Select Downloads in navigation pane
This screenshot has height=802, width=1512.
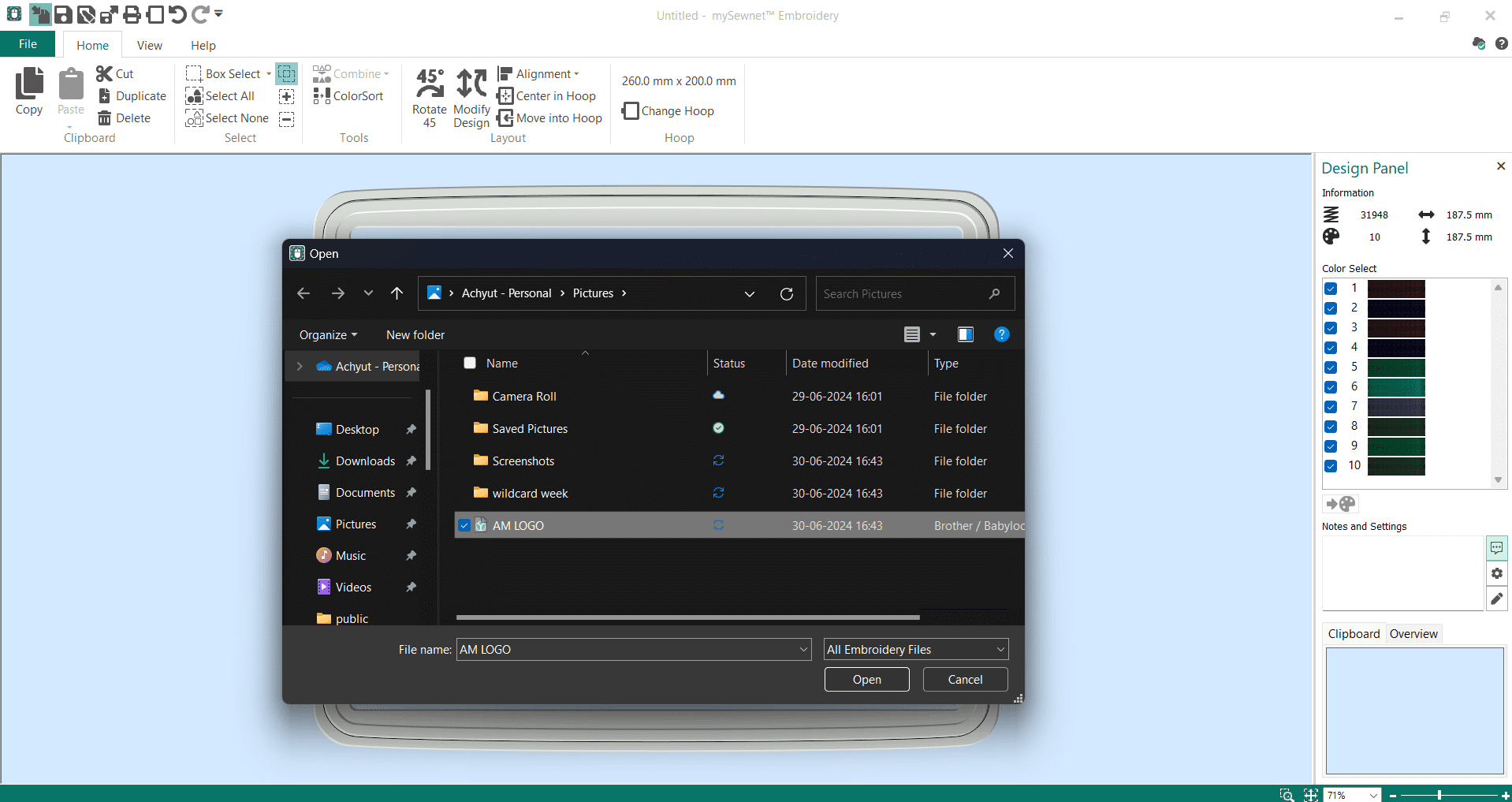click(365, 461)
